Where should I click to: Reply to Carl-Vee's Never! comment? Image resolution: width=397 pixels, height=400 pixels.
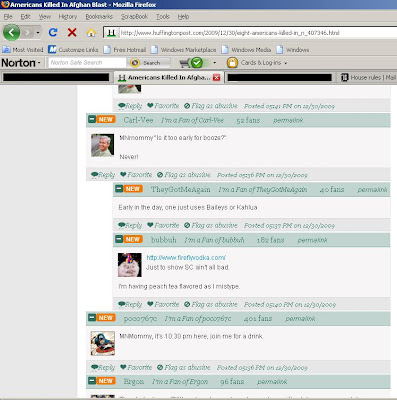click(x=103, y=175)
